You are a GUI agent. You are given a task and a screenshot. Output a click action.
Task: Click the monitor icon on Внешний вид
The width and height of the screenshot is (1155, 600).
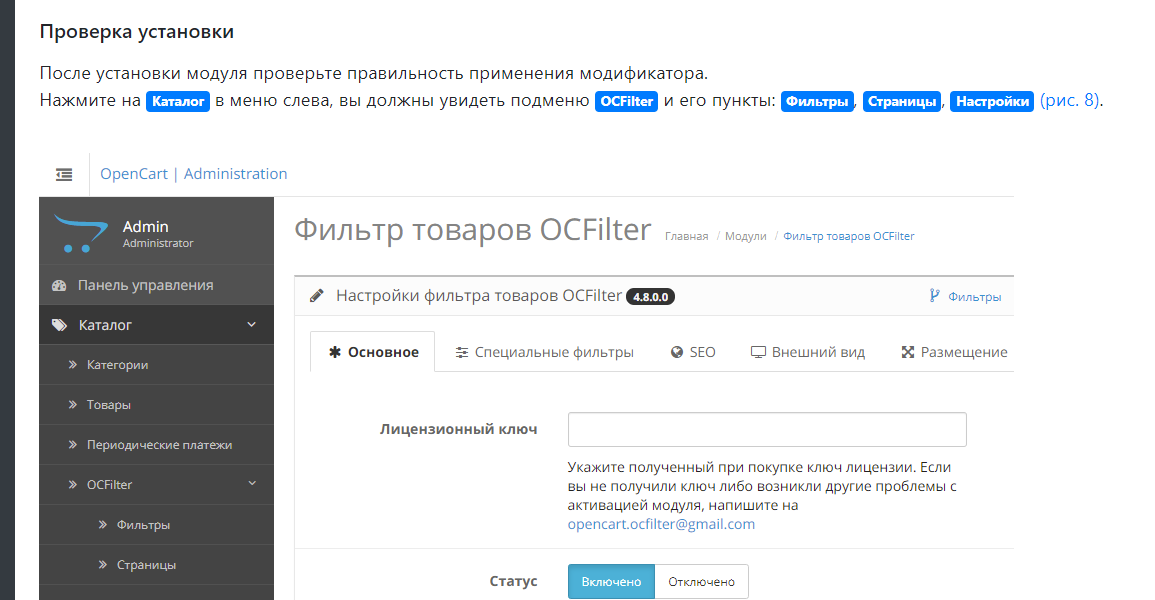click(x=758, y=353)
